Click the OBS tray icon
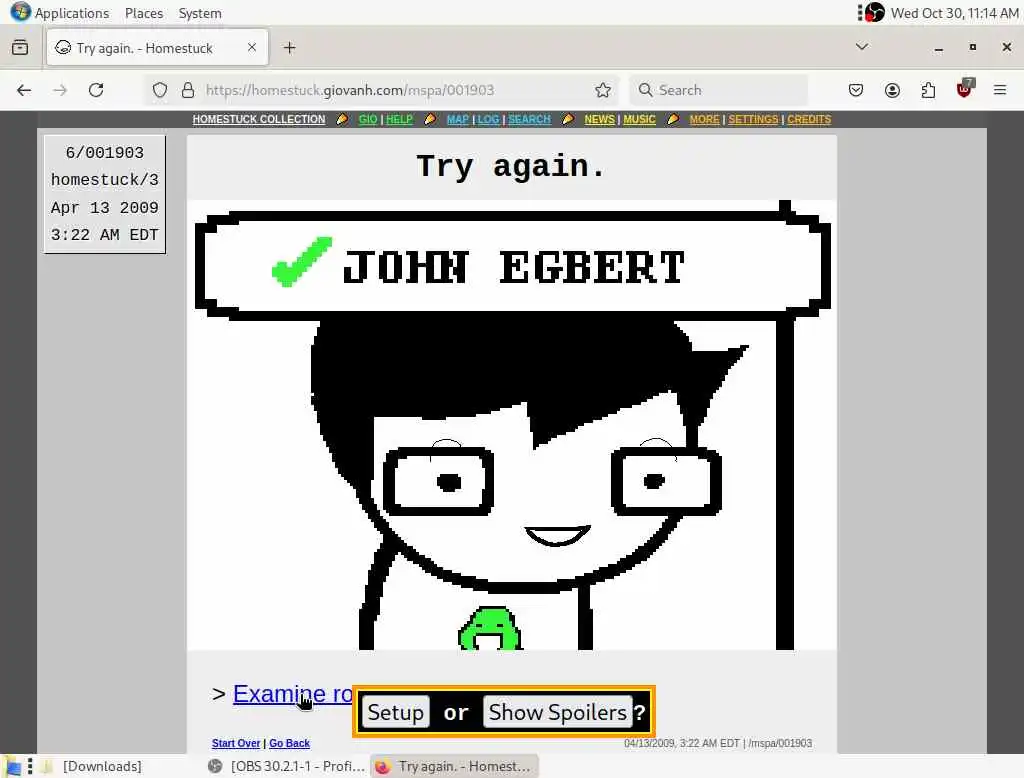Screen dimensions: 1024x778 [x=874, y=12]
